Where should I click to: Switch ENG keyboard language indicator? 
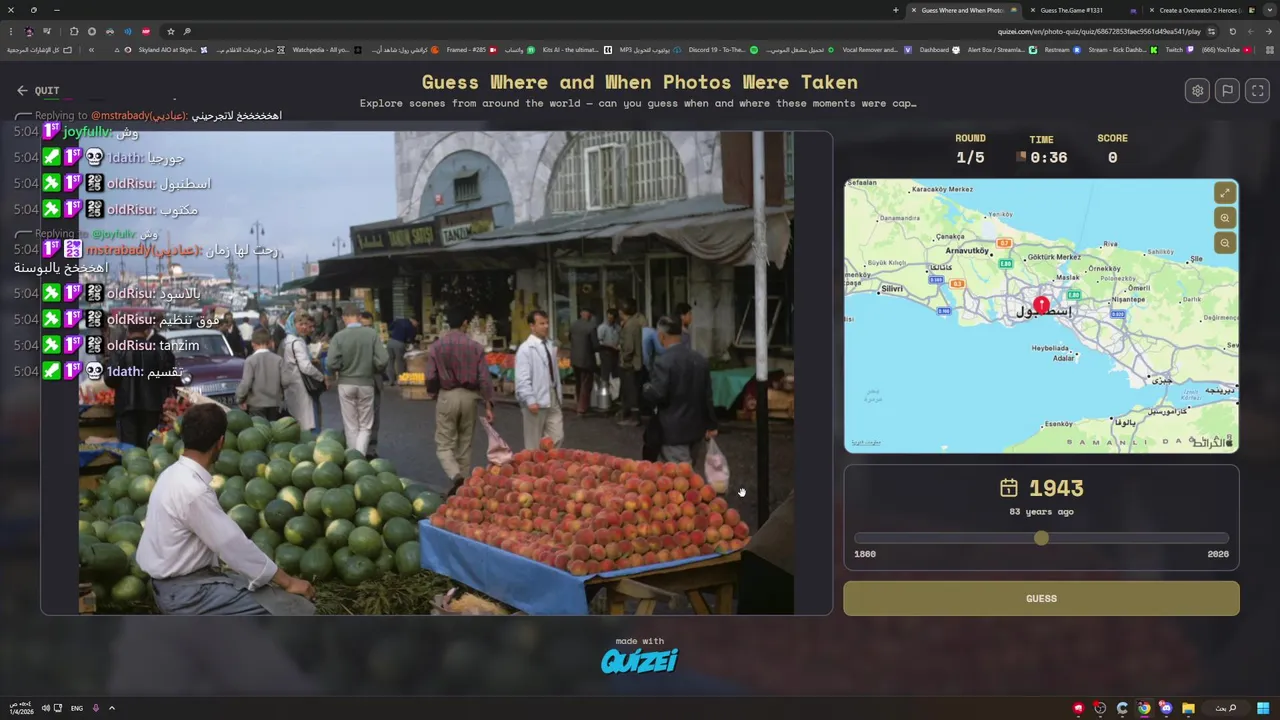click(x=77, y=708)
